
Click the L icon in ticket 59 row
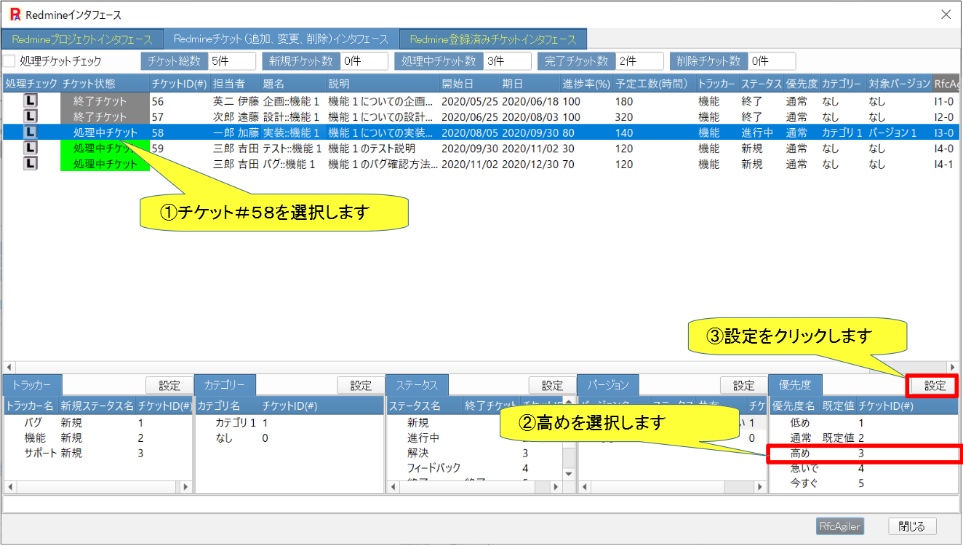(x=30, y=148)
